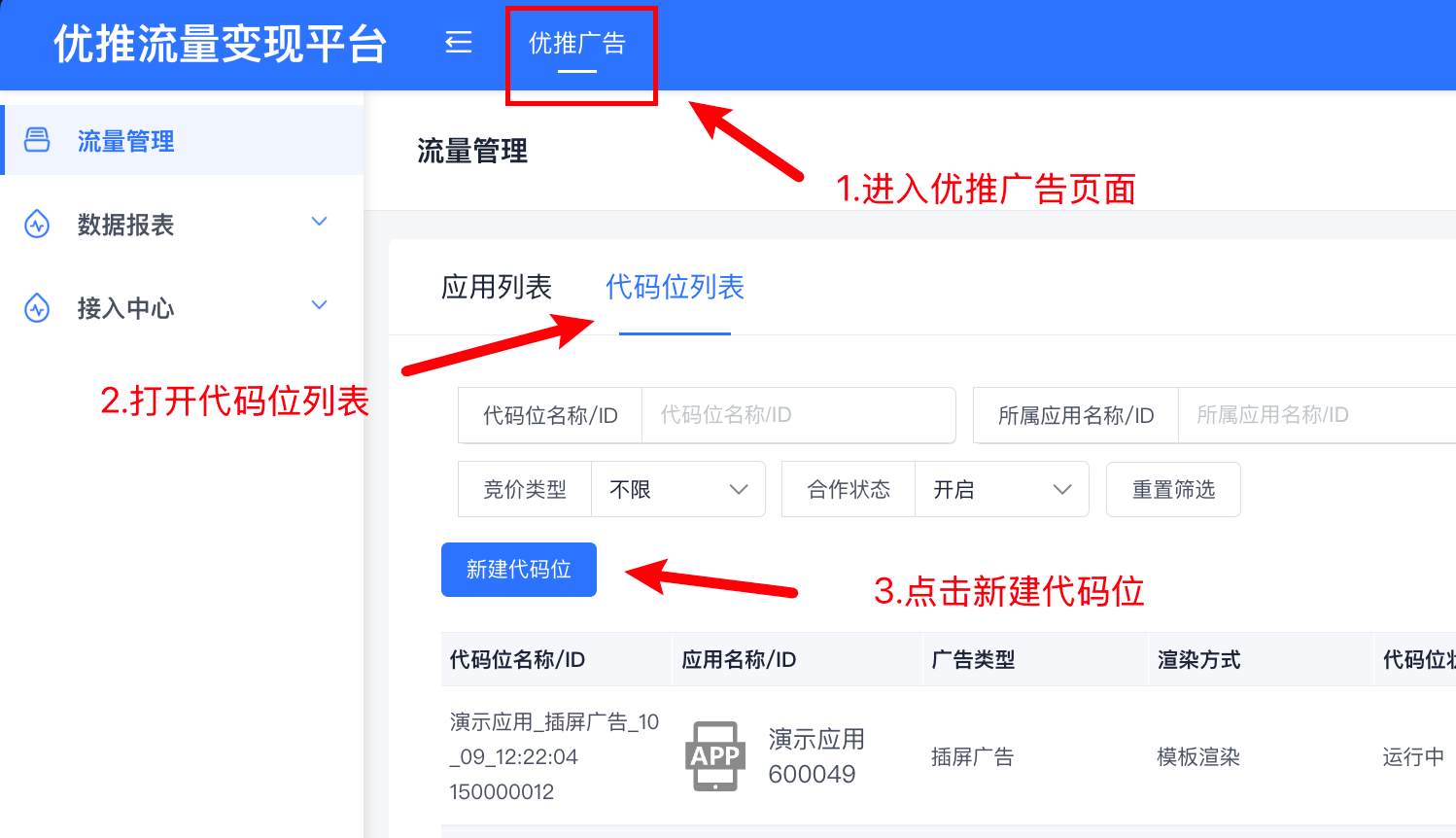This screenshot has width=1456, height=838.
Task: Open the 合作状态 dropdown showing 开启
Action: (1001, 489)
